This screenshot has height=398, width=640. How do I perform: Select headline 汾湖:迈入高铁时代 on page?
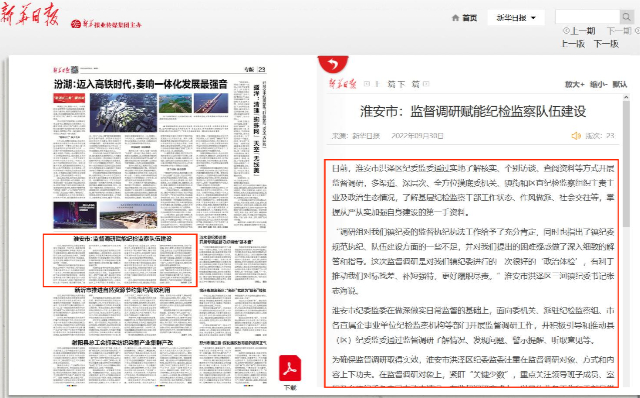coord(140,84)
